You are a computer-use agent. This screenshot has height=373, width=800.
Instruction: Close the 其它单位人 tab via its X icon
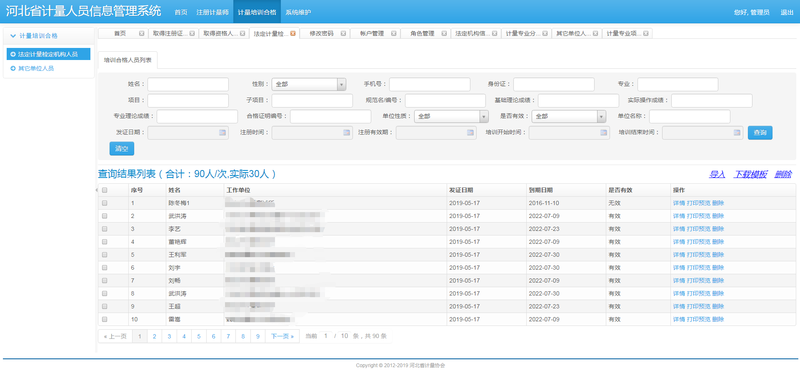point(596,34)
